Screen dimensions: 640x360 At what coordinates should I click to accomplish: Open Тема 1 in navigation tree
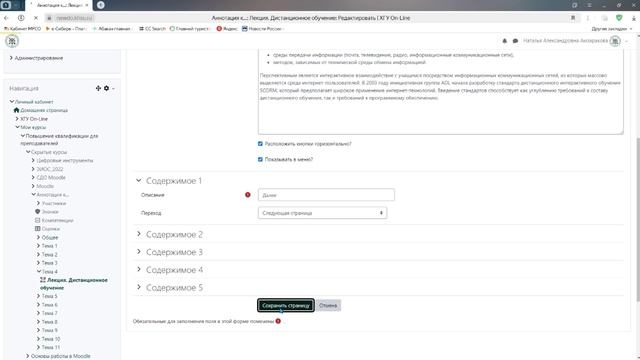(49, 246)
